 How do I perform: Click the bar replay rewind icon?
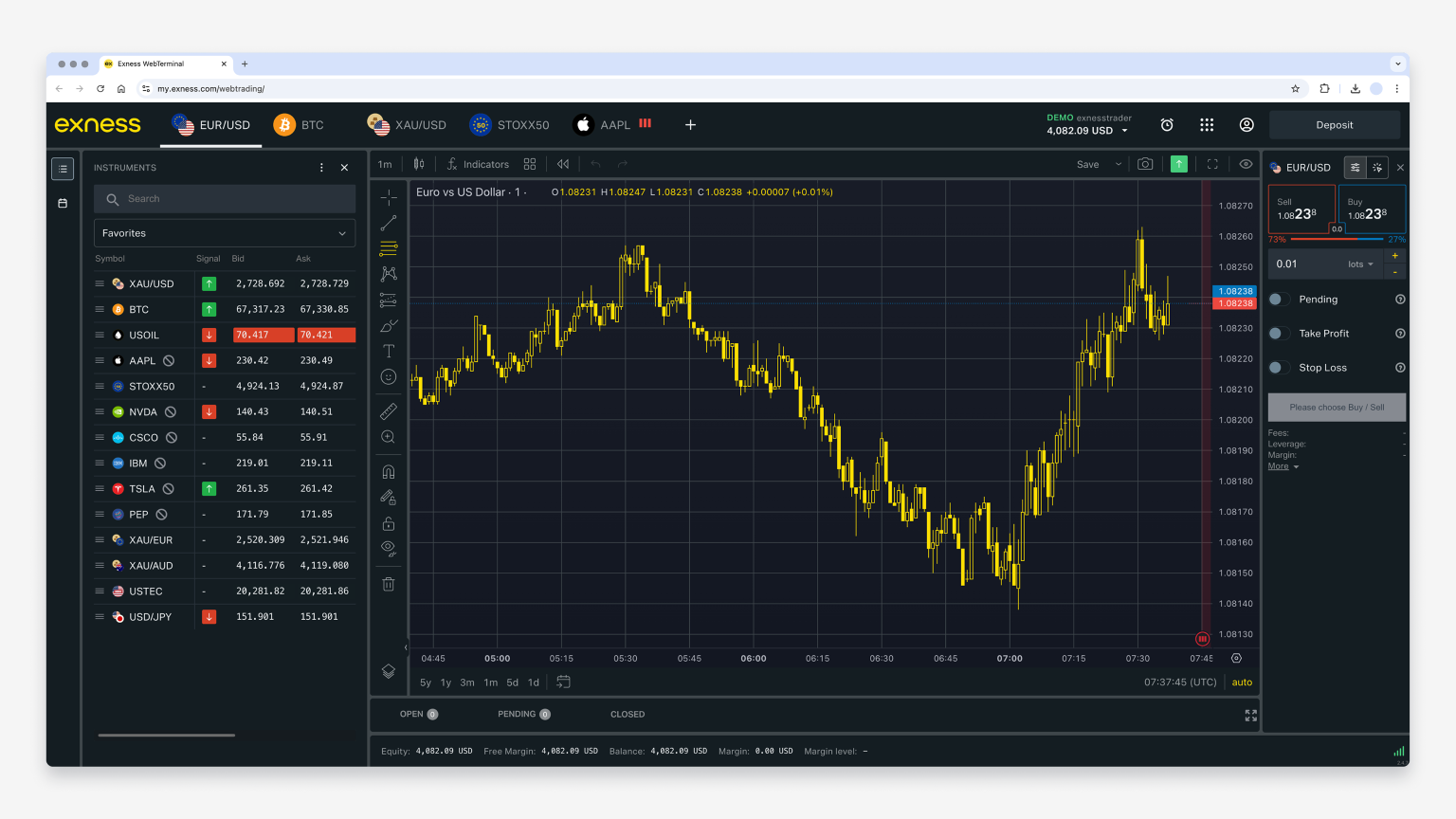click(563, 164)
